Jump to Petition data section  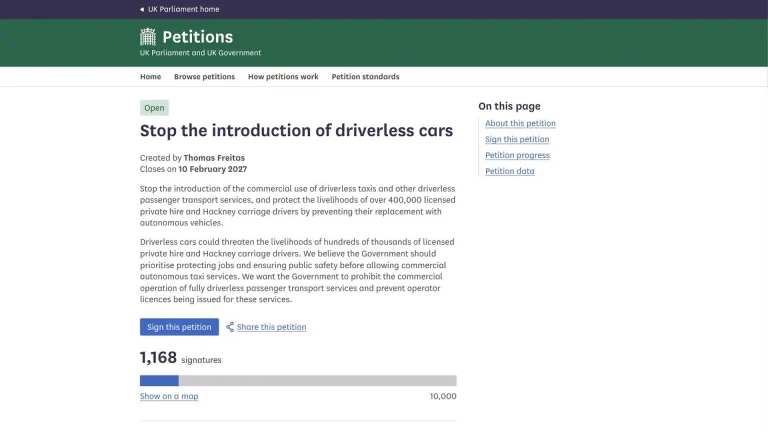509,171
